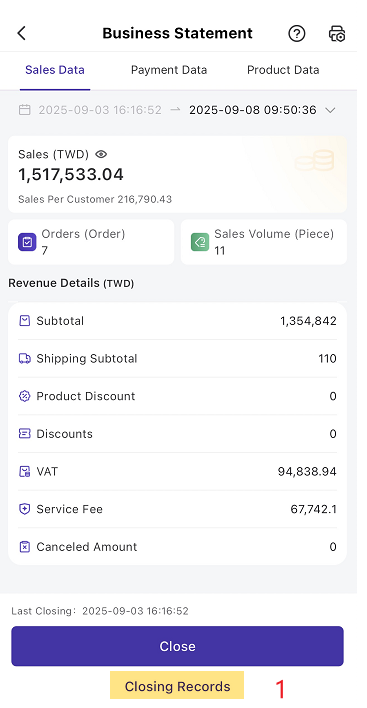Click the Product Discount badge icon
The height and width of the screenshot is (708, 367).
click(24, 396)
